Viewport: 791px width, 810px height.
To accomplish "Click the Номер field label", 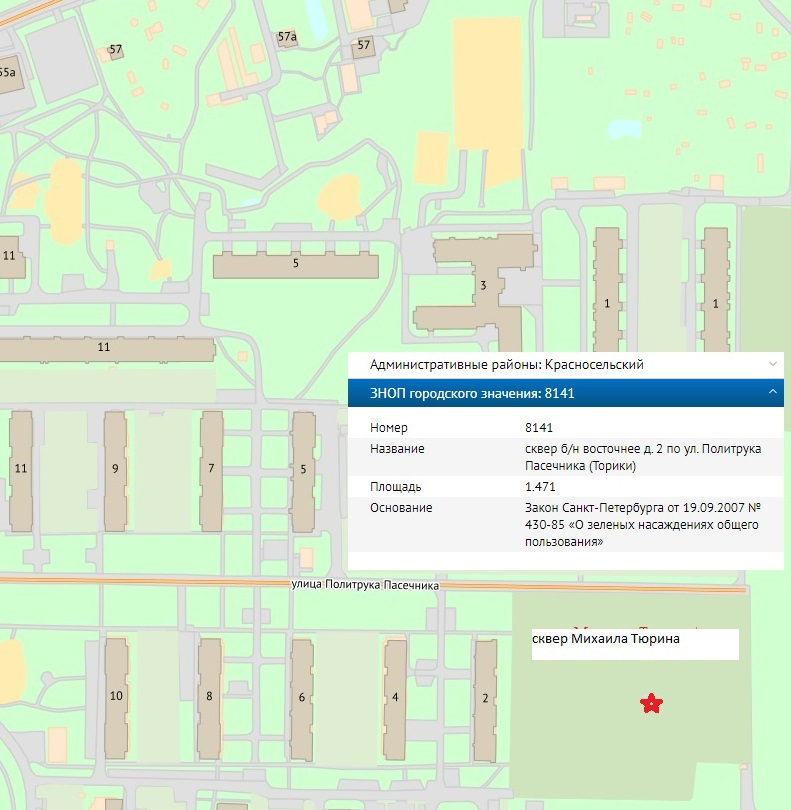I will pos(389,428).
